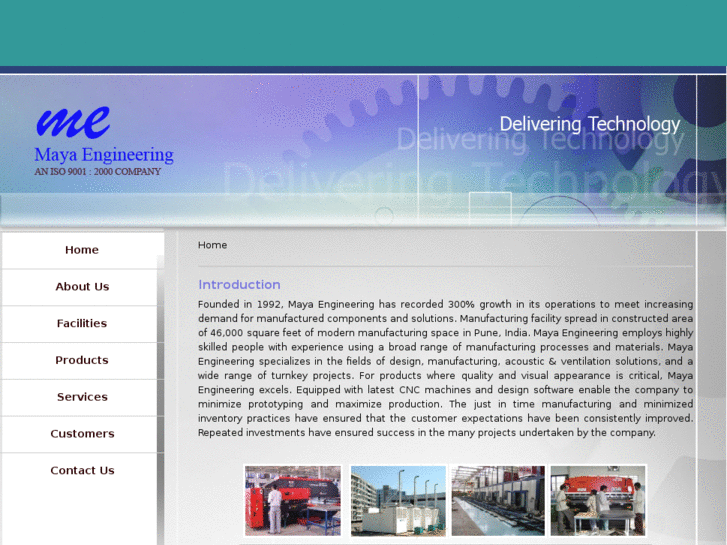Click the Home breadcrumb text
This screenshot has height=545, width=727.
point(212,245)
